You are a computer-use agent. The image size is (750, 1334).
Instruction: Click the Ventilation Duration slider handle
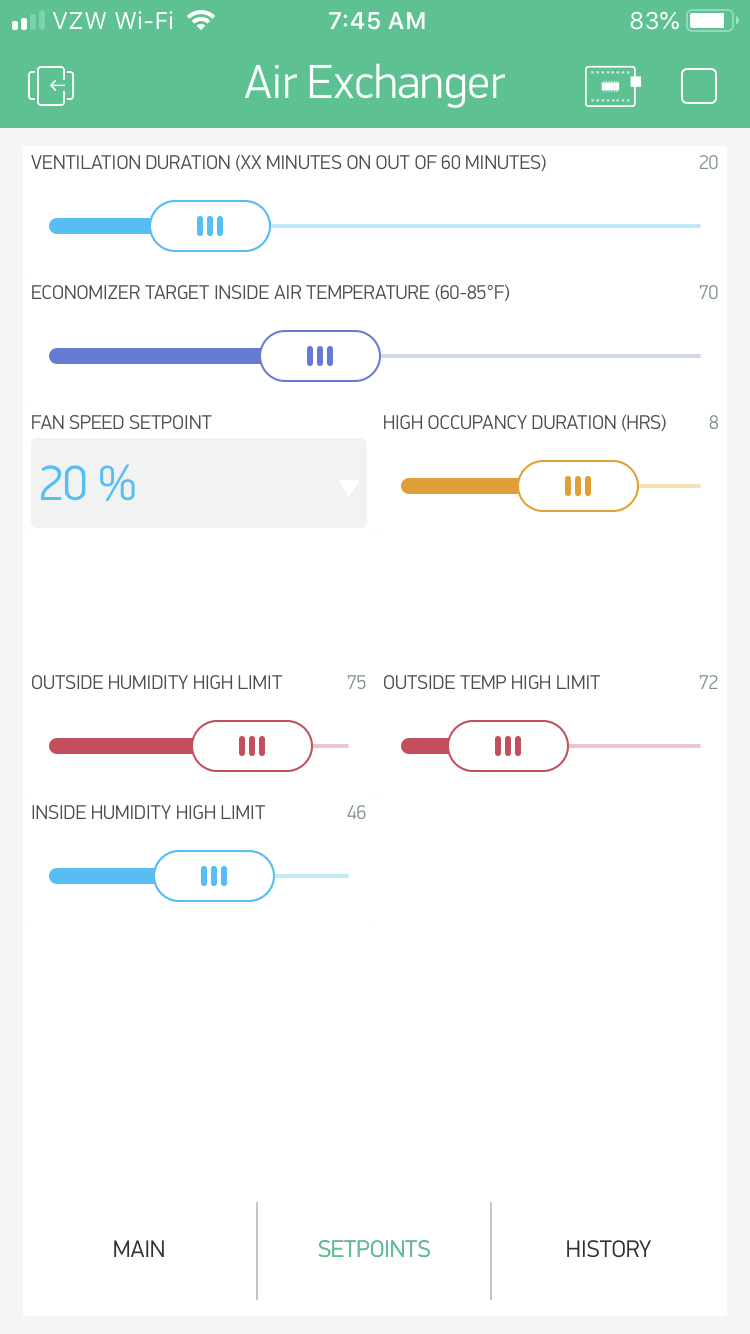210,226
